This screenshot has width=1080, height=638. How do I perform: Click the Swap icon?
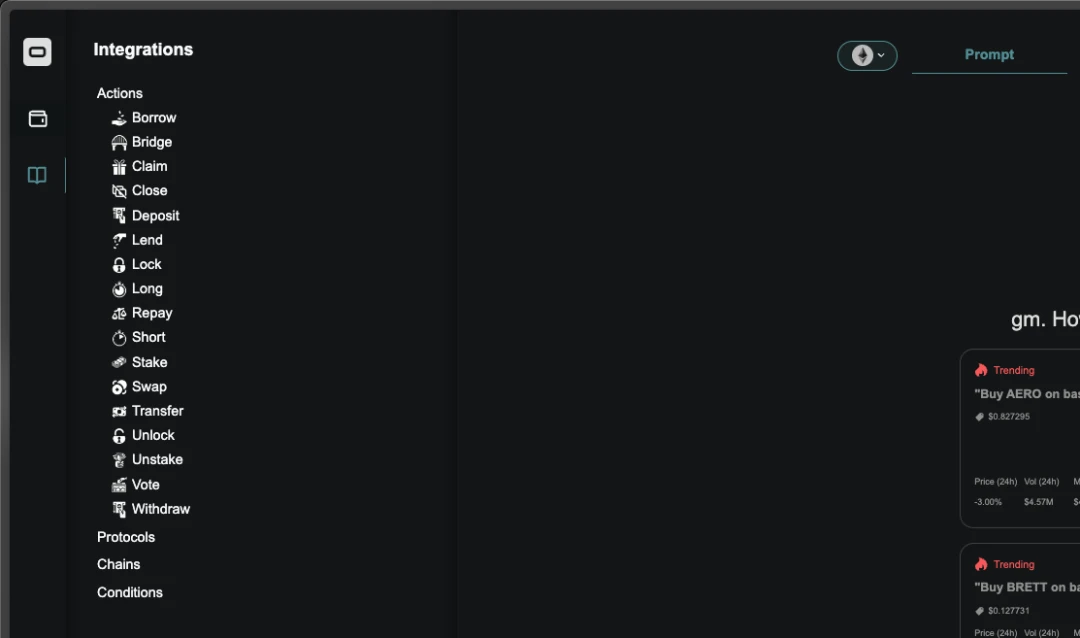click(119, 387)
